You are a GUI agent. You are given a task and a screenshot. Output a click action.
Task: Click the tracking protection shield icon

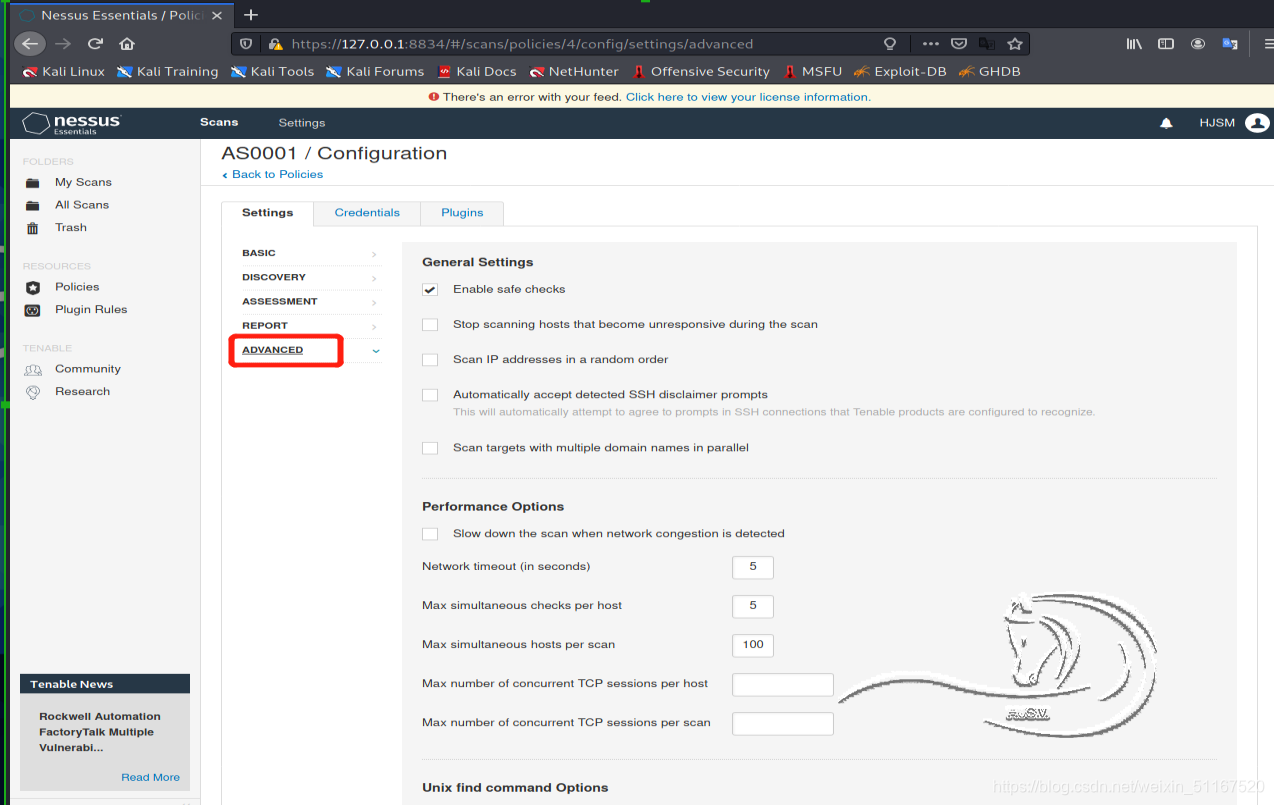(247, 44)
